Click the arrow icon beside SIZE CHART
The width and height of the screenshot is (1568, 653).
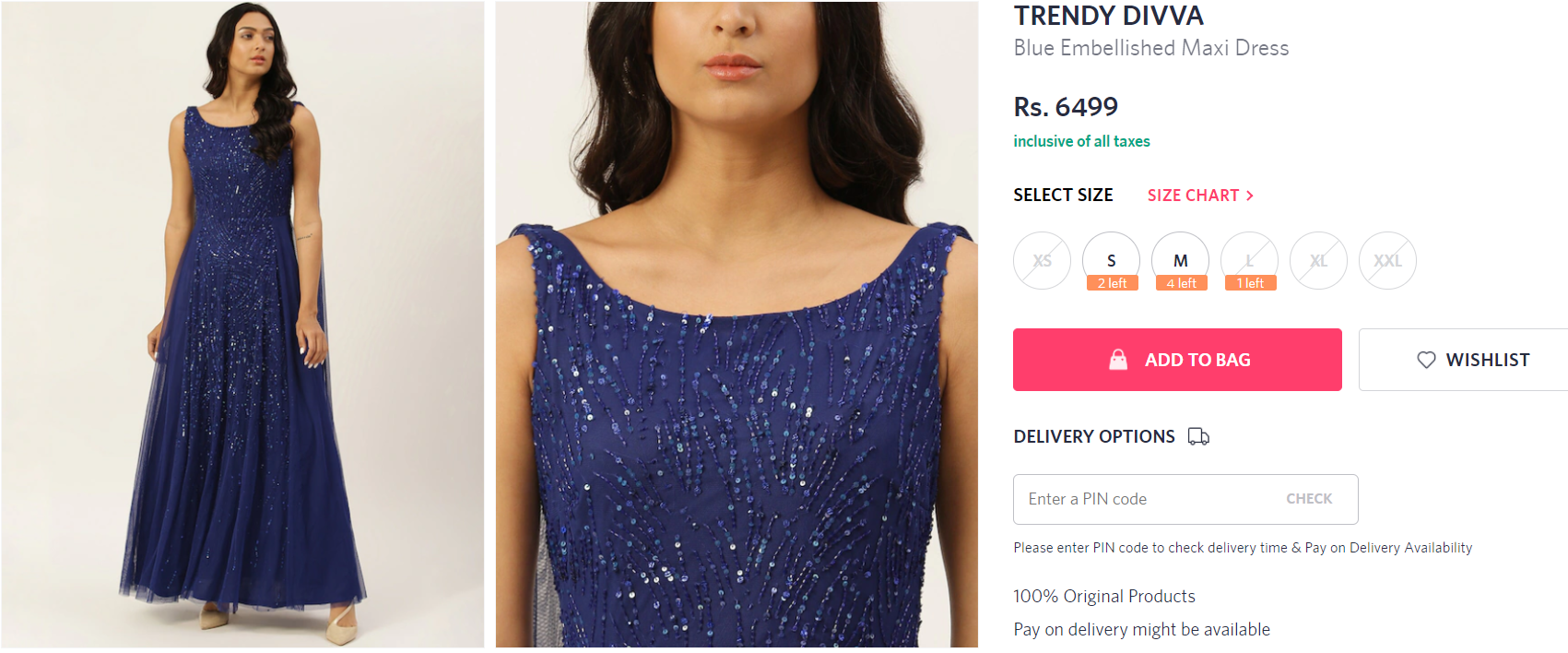(x=1251, y=195)
